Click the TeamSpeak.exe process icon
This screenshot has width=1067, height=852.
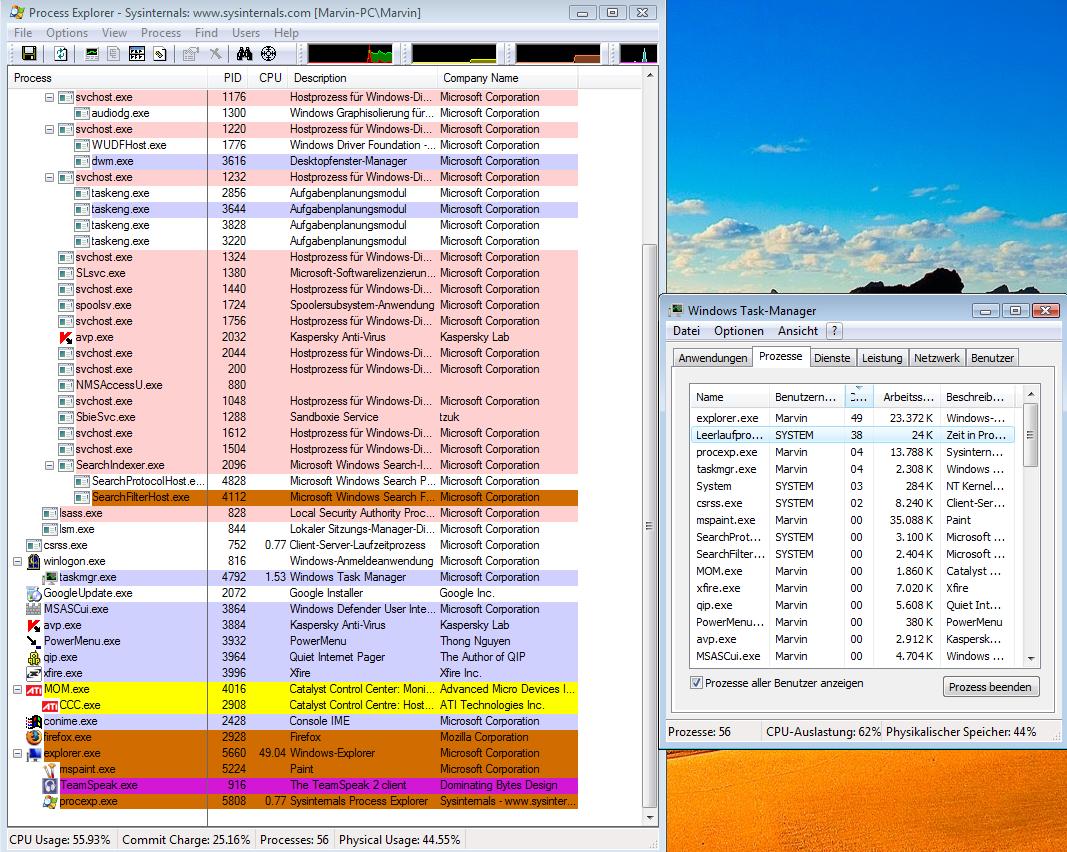[50, 785]
